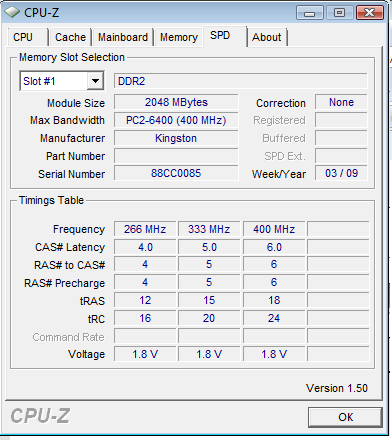Minimize the CPU-Z window
Image resolution: width=392 pixels, height=440 pixels.
click(x=310, y=13)
